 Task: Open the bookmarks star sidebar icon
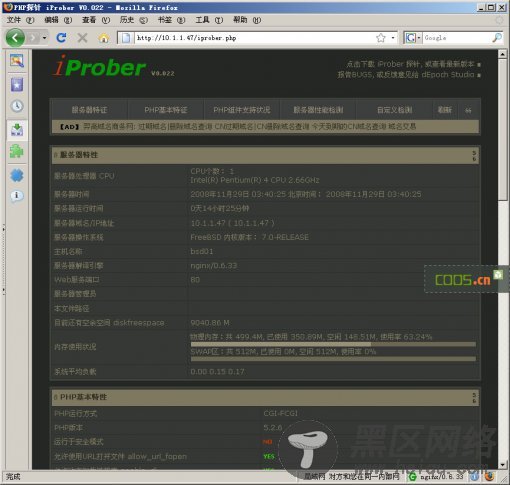pos(17,85)
